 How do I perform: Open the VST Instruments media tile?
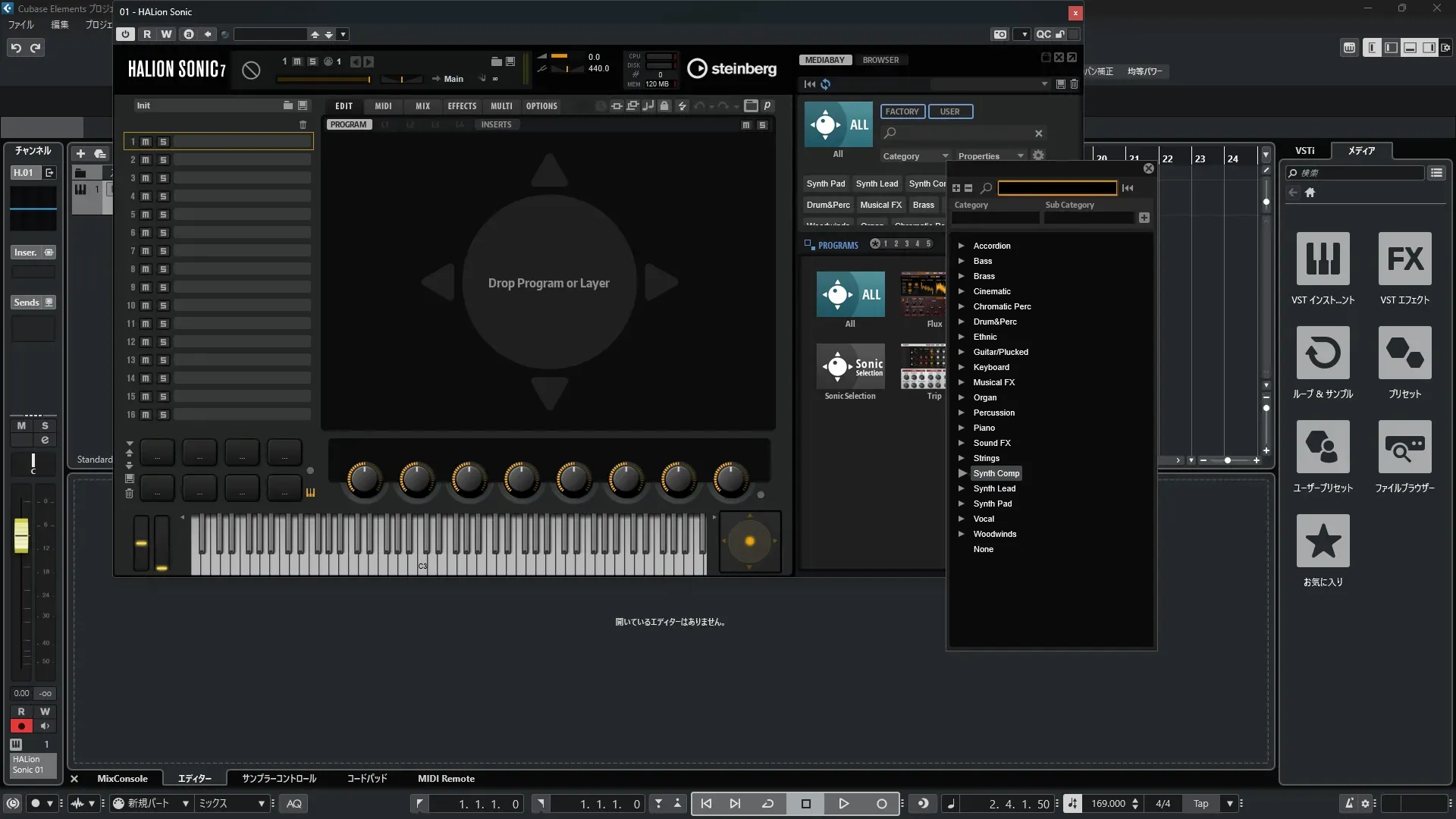1323,259
